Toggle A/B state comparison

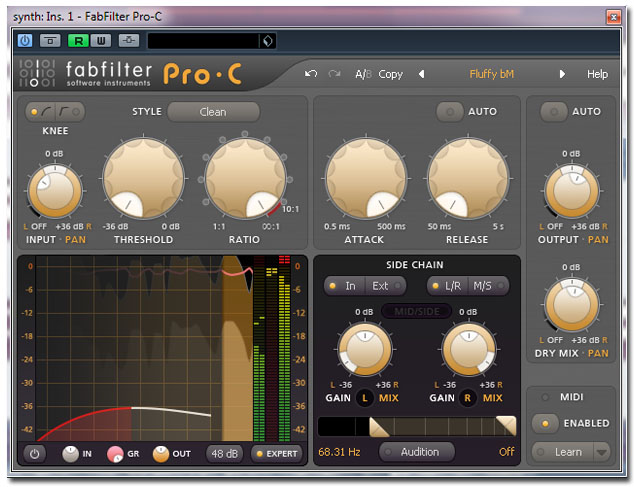[x=363, y=74]
